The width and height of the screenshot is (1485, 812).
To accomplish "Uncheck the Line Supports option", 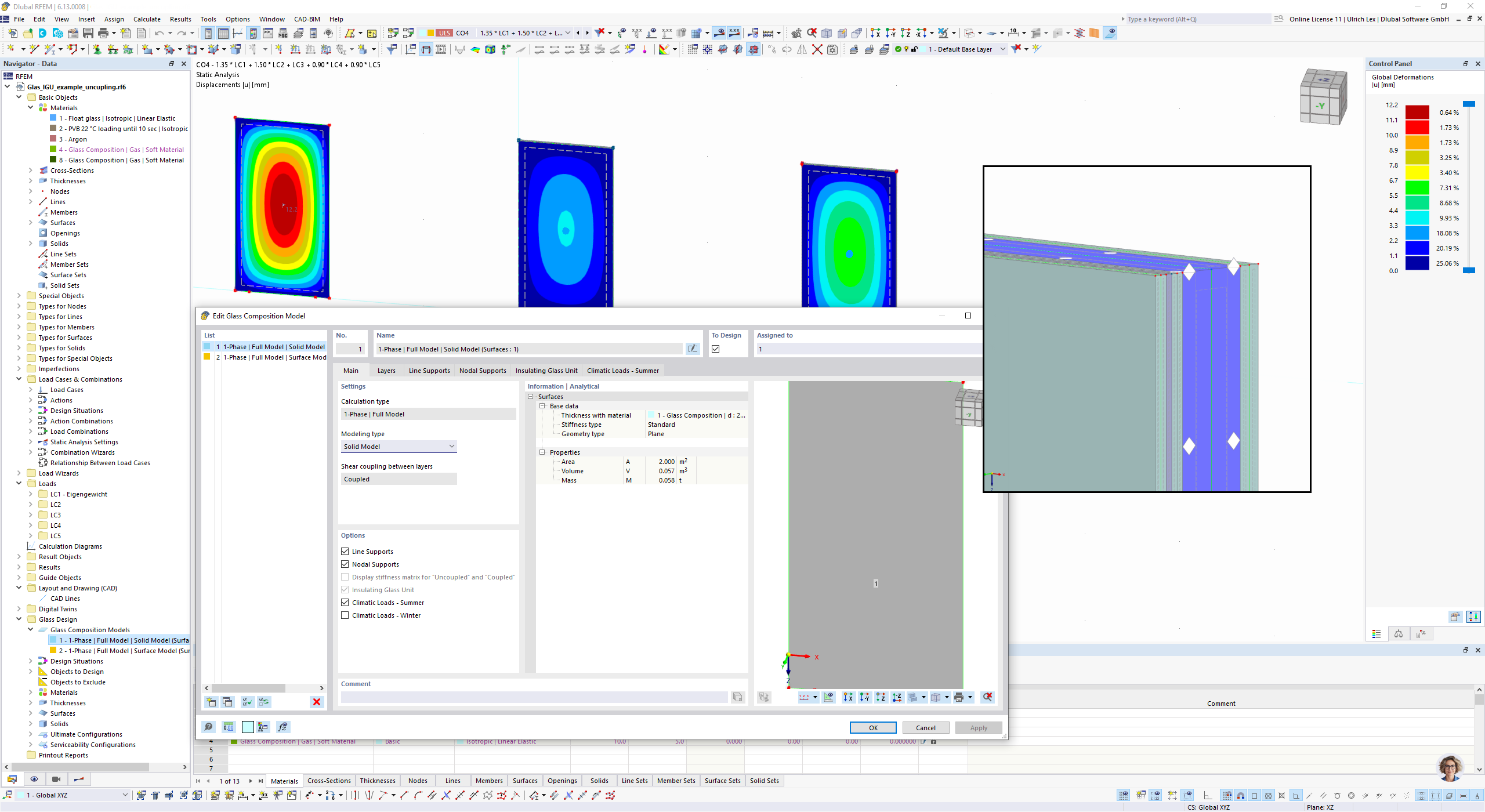I will pos(345,552).
